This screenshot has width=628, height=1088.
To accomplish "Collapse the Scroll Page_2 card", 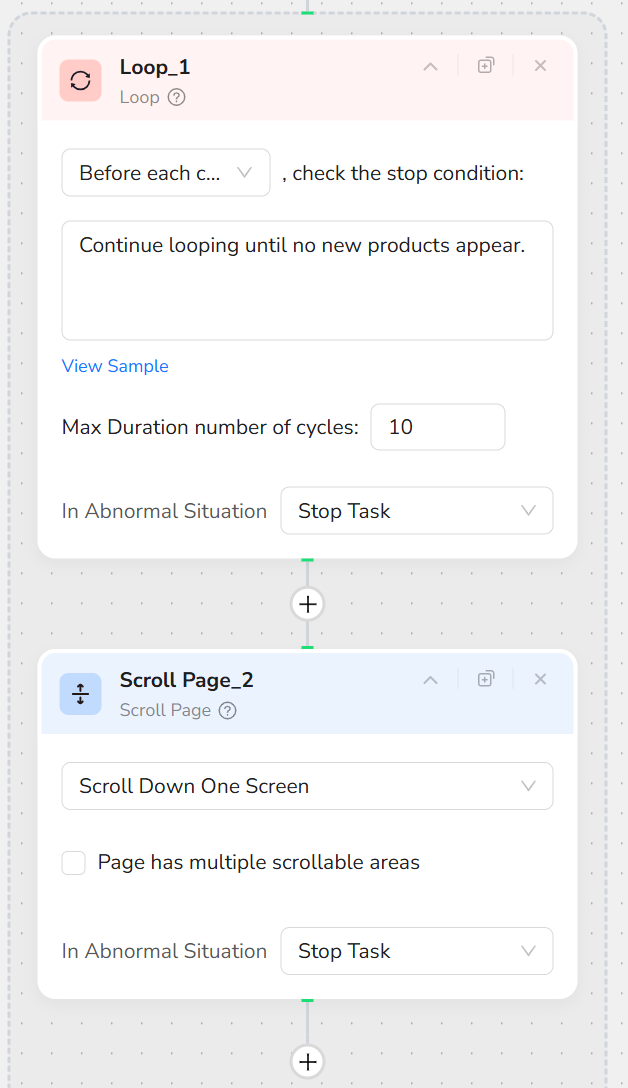I will tap(430, 680).
